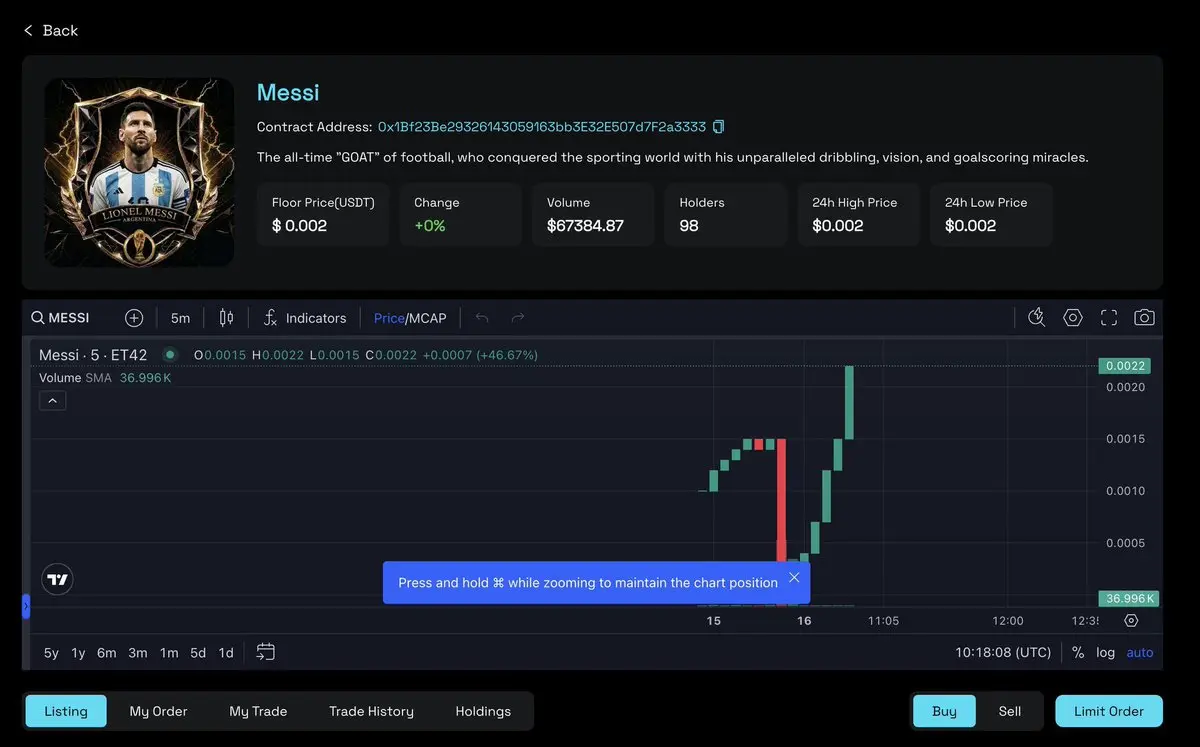
Task: Click the Floor Price value $ 0.002
Action: 299,226
